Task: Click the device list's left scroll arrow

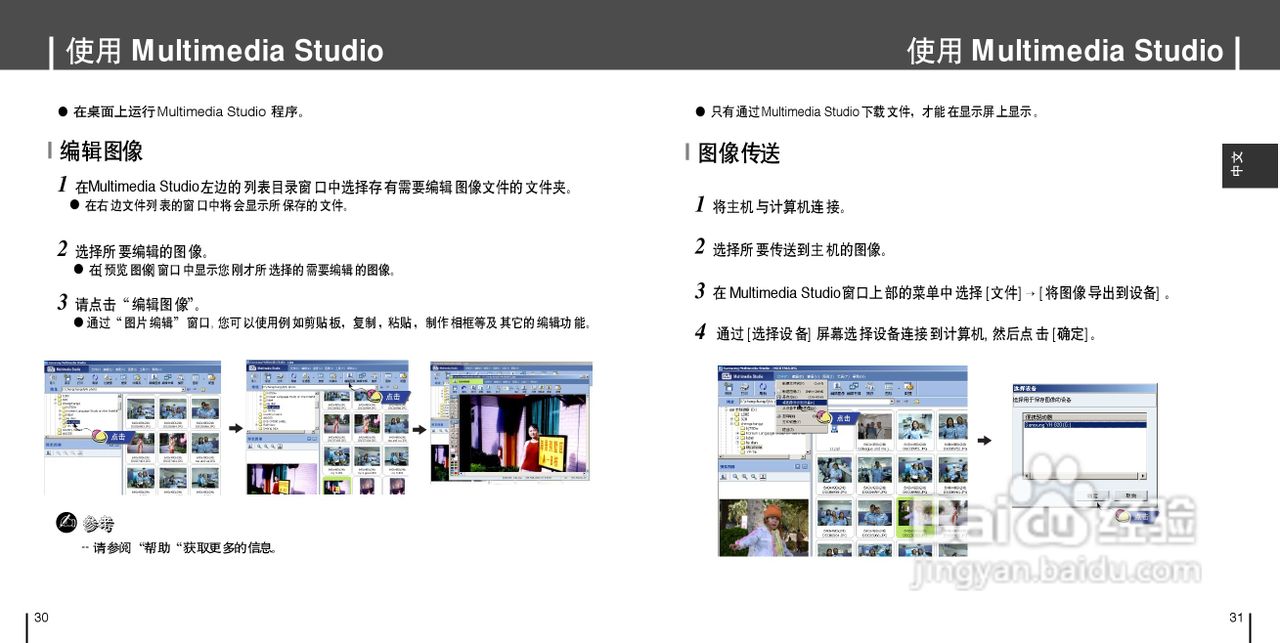Action: click(1026, 476)
